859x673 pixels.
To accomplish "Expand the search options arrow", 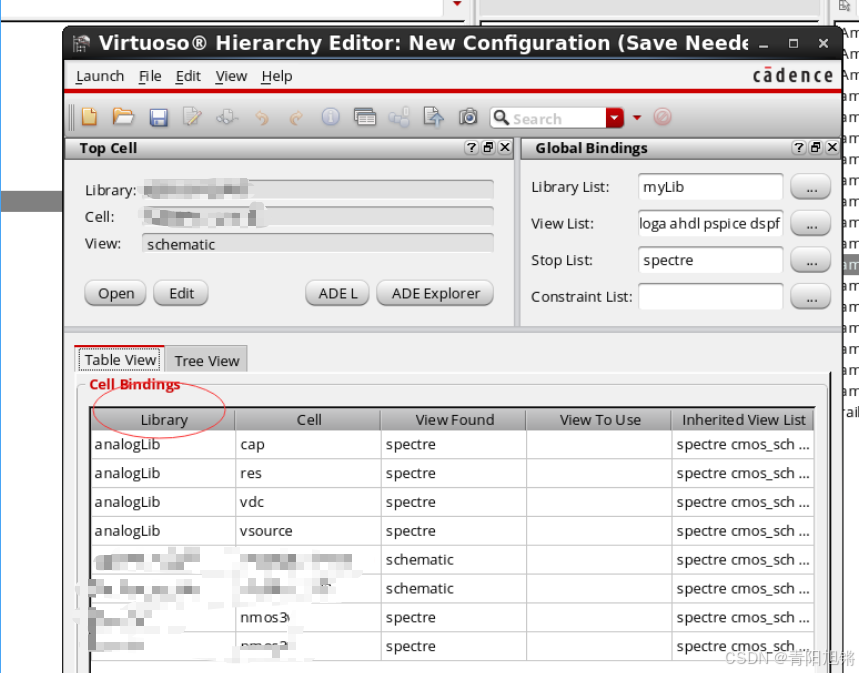I will (x=636, y=117).
